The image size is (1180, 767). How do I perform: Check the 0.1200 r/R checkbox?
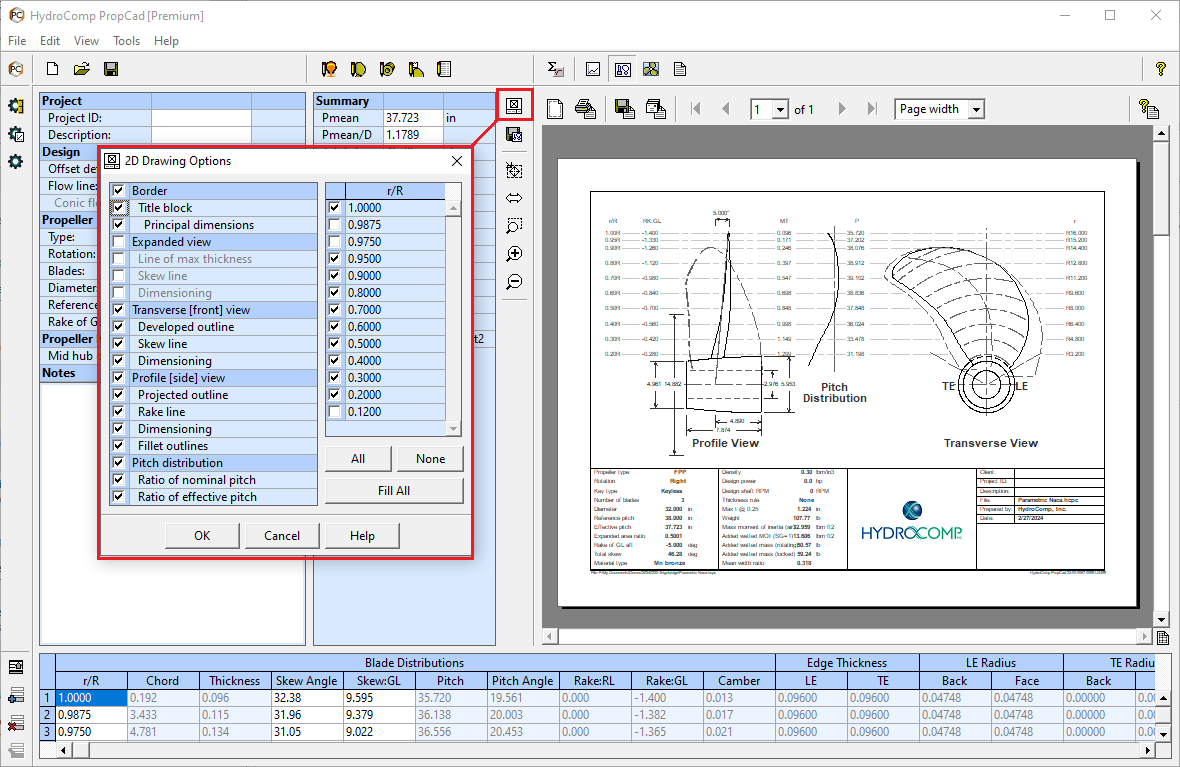pos(335,412)
